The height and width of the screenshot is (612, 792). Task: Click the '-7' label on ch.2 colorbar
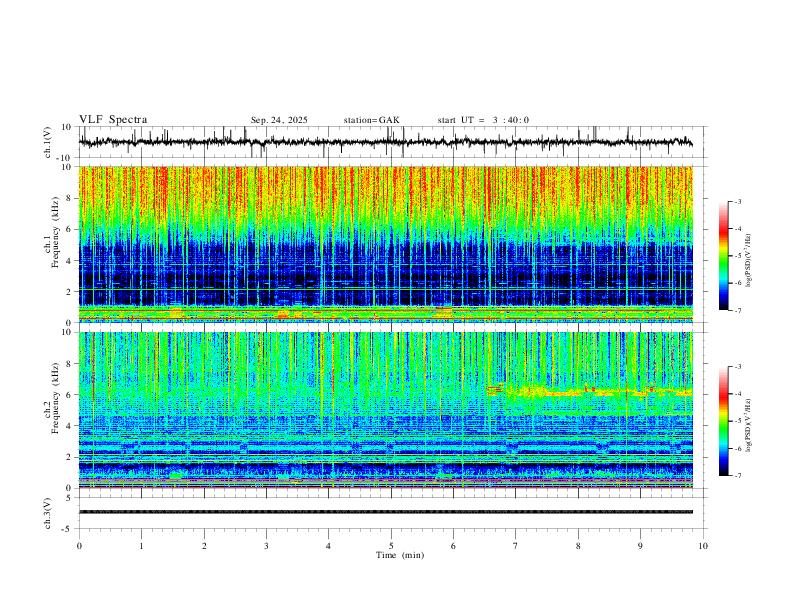(737, 476)
